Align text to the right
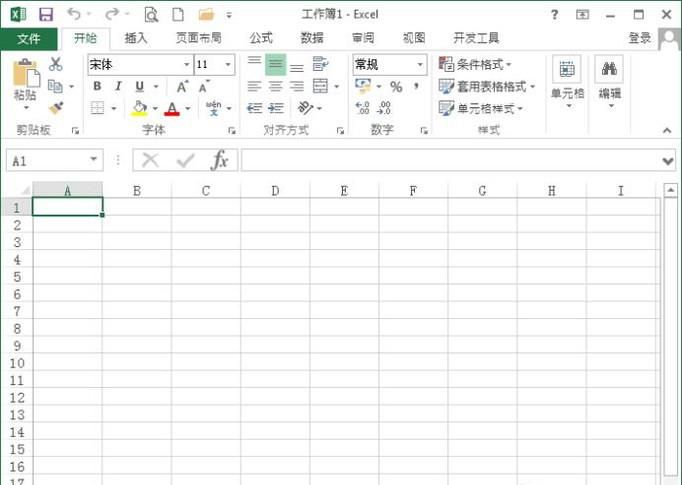 [297, 86]
